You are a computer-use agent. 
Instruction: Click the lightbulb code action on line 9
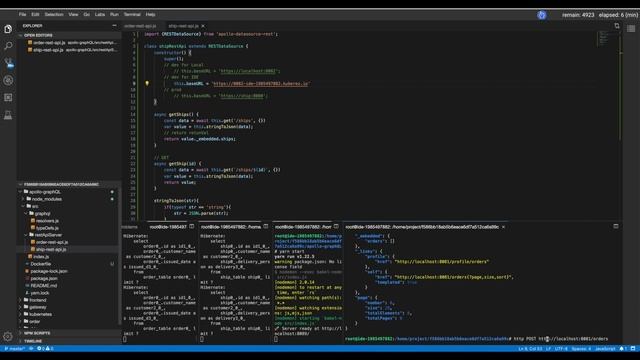147,83
